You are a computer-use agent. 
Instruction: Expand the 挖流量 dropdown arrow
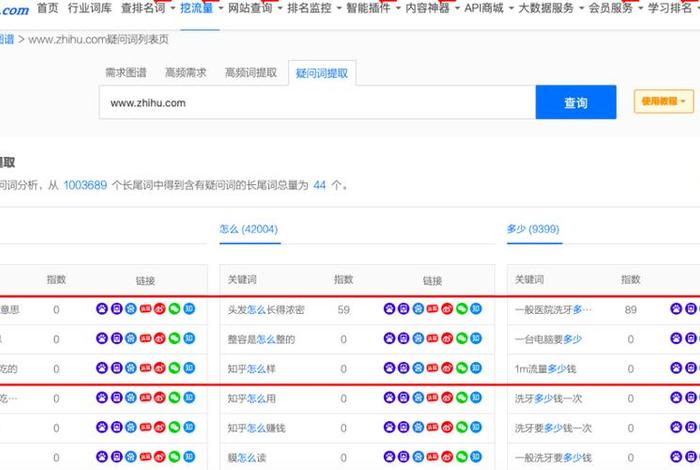[x=221, y=8]
